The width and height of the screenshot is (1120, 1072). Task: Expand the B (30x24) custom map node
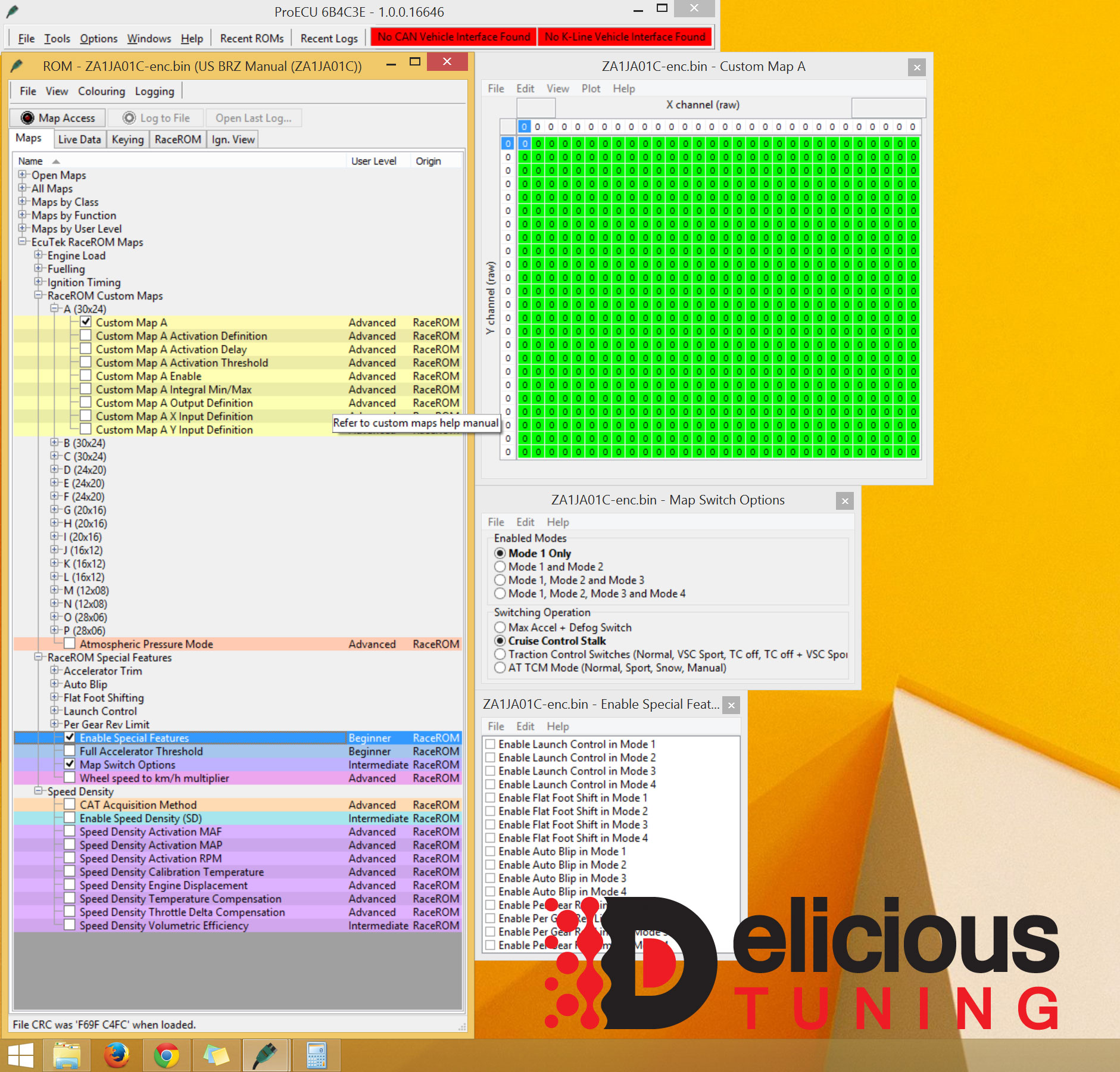click(x=55, y=442)
